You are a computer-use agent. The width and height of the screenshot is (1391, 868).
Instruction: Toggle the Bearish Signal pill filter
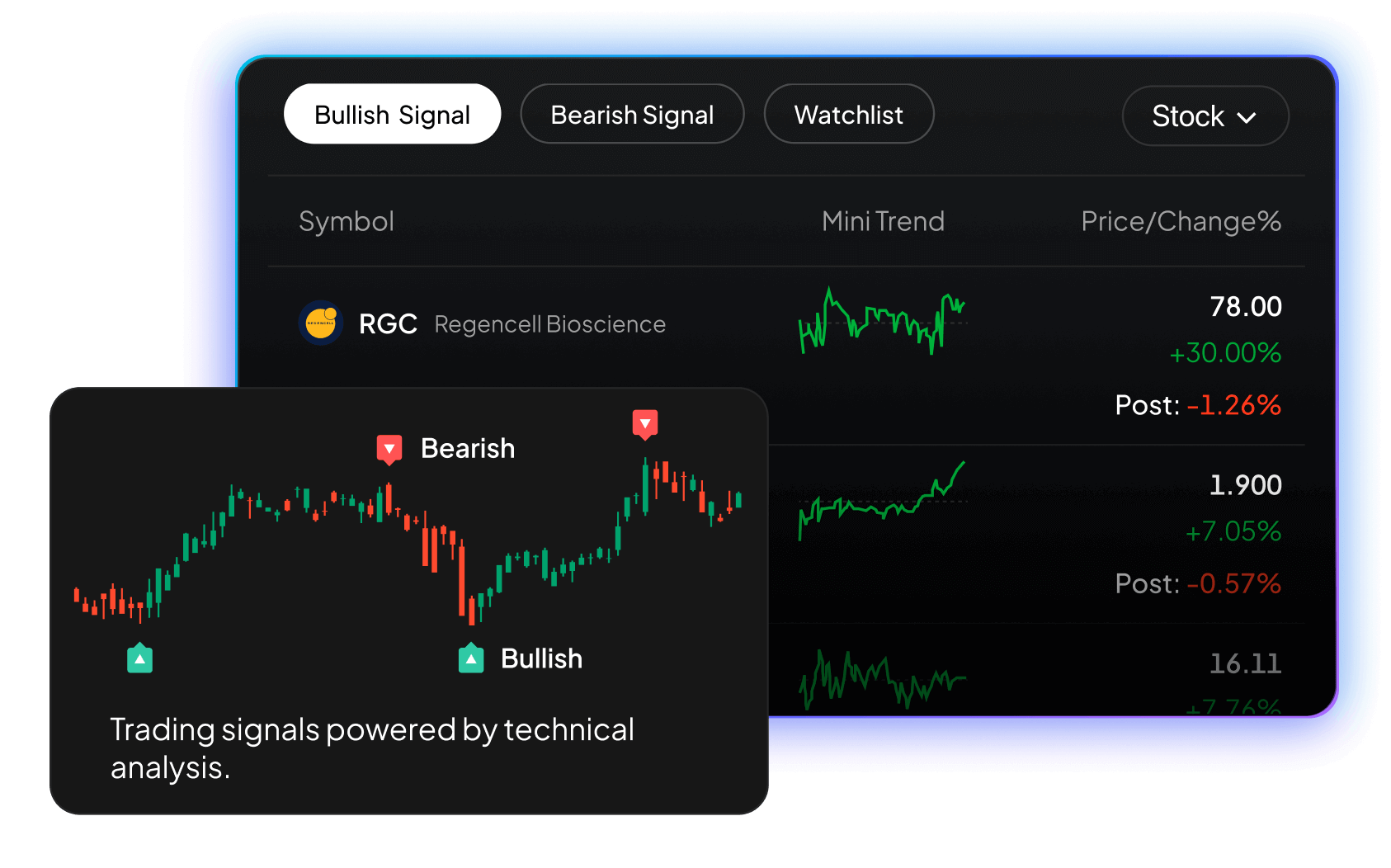click(x=632, y=114)
